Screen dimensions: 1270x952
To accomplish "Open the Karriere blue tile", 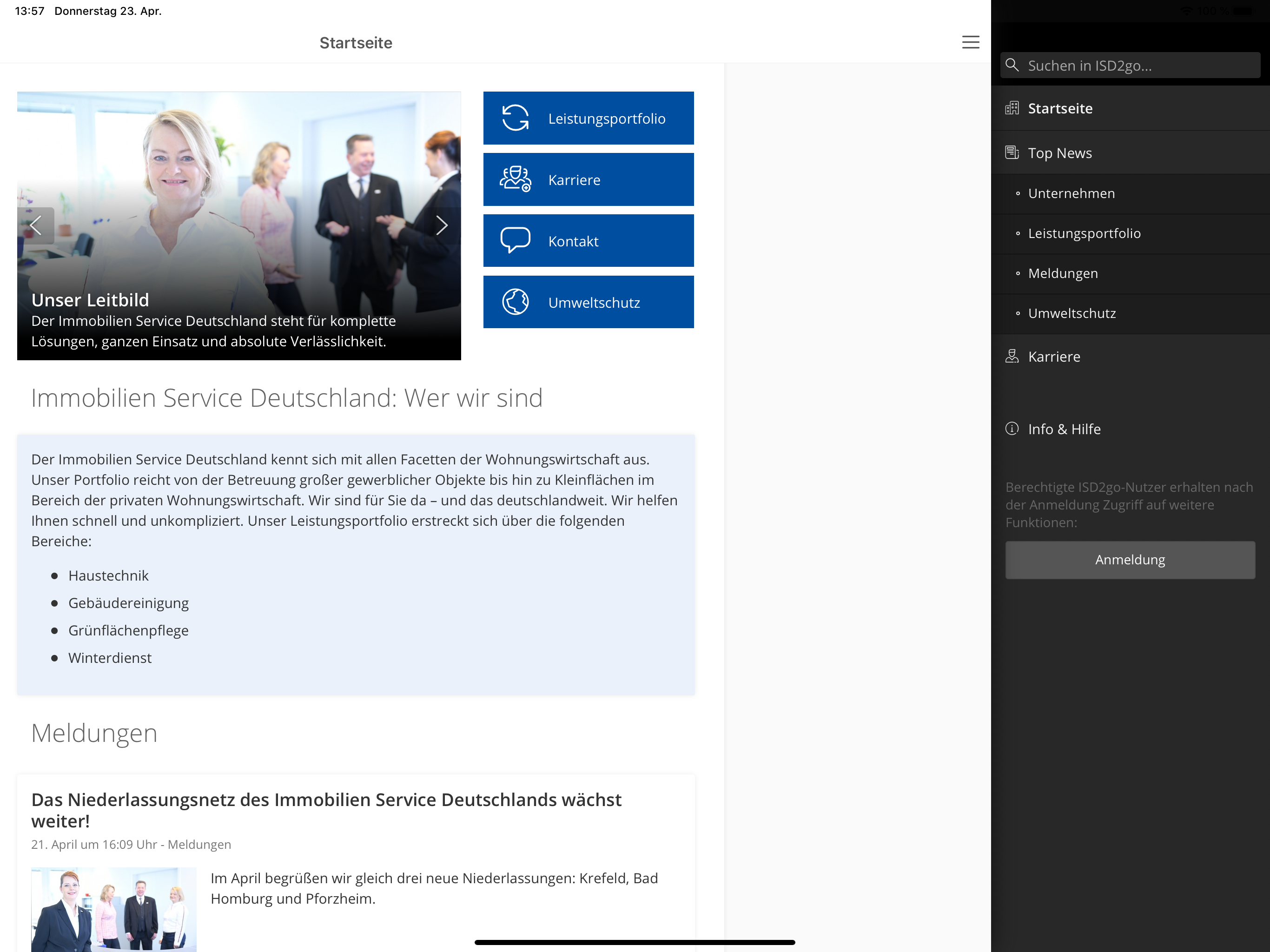I will [588, 180].
